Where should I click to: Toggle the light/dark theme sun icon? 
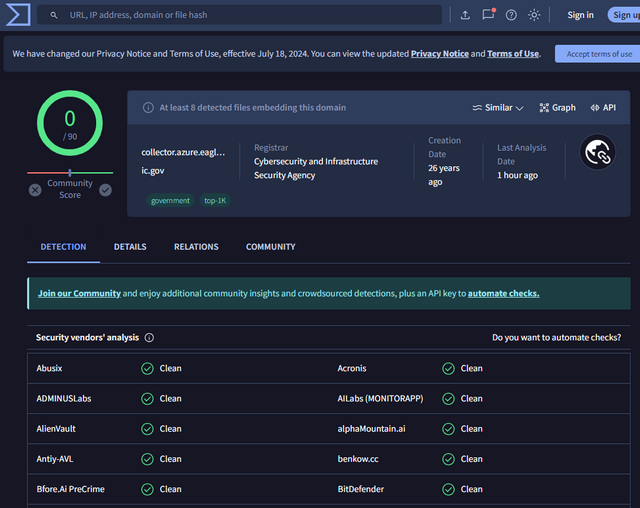534,15
